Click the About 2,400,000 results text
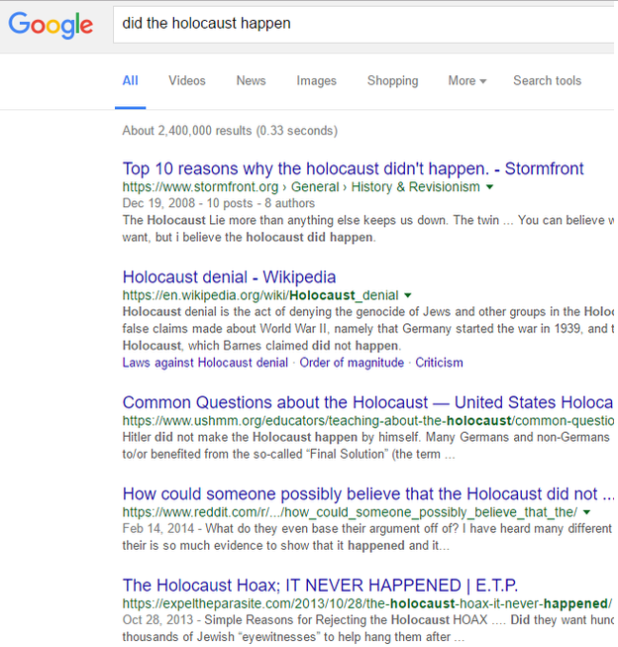This screenshot has width=618, height=647. (230, 130)
